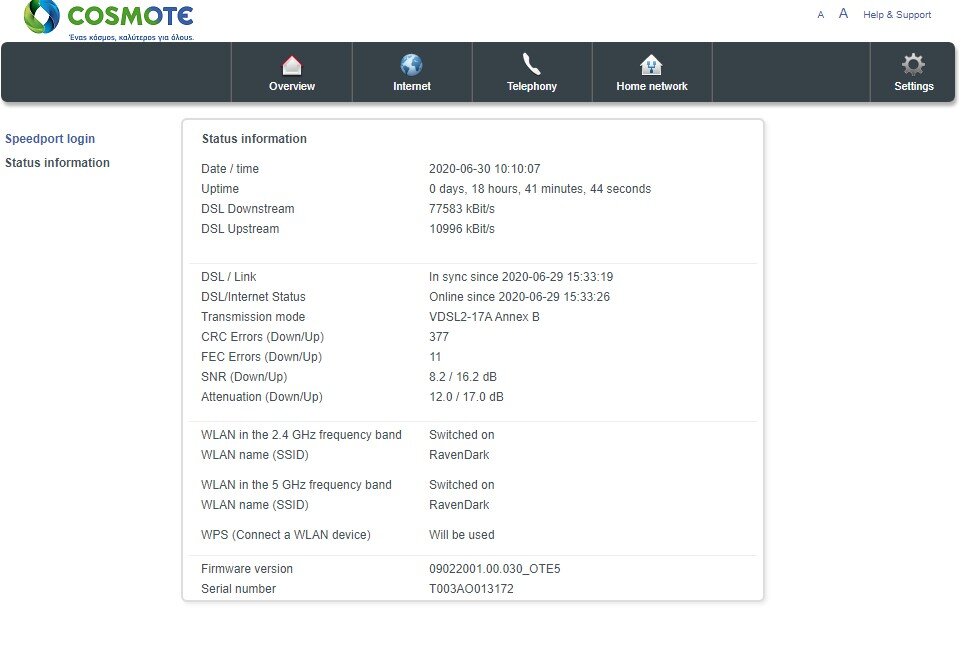Open Speedport login in sidebar

(50, 139)
